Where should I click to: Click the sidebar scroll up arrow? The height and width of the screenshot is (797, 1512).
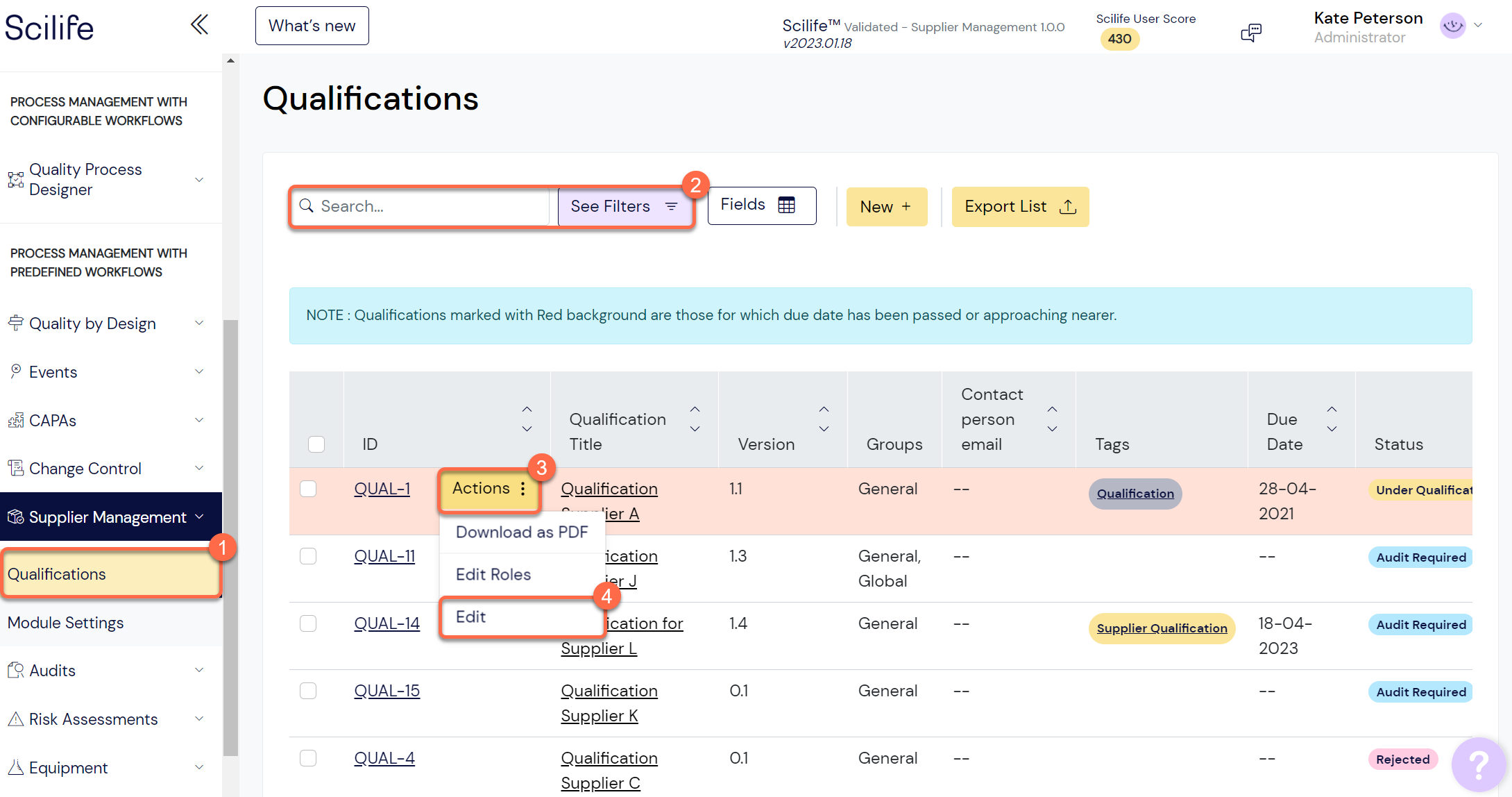click(x=230, y=61)
